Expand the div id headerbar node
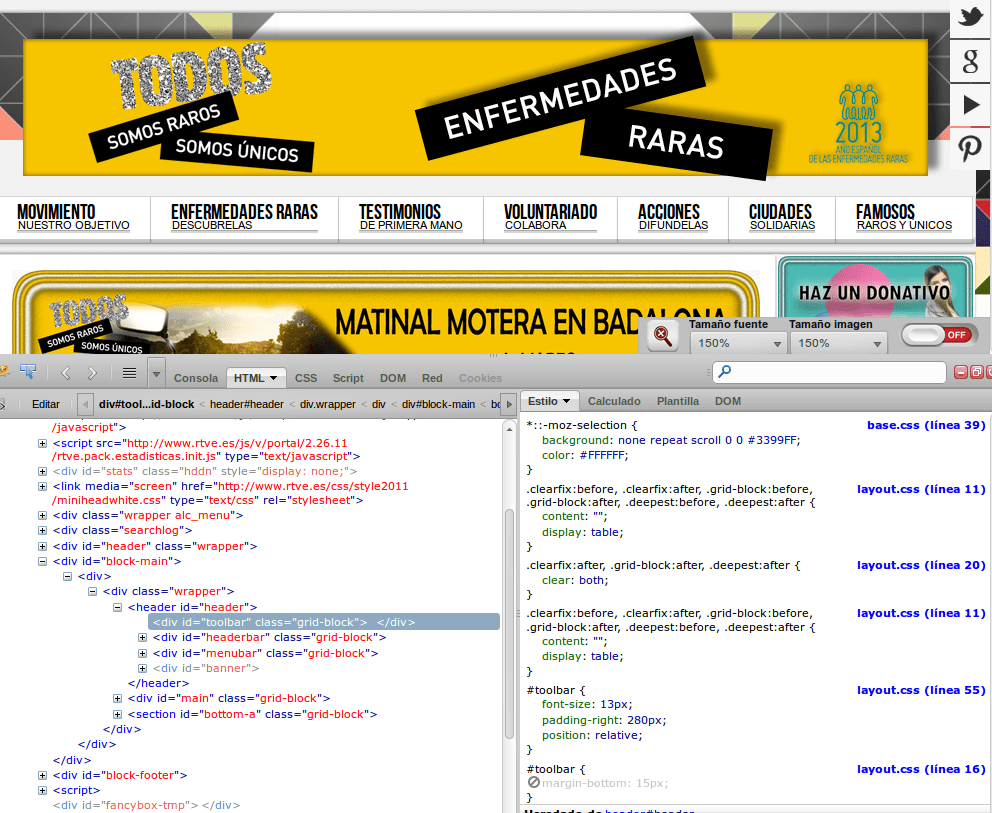Screen dimensions: 992x813 coord(142,637)
